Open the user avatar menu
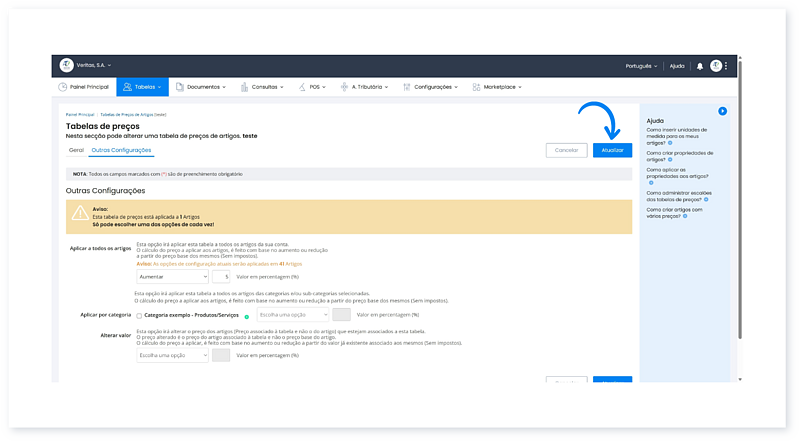This screenshot has height=442, width=800. (x=716, y=66)
